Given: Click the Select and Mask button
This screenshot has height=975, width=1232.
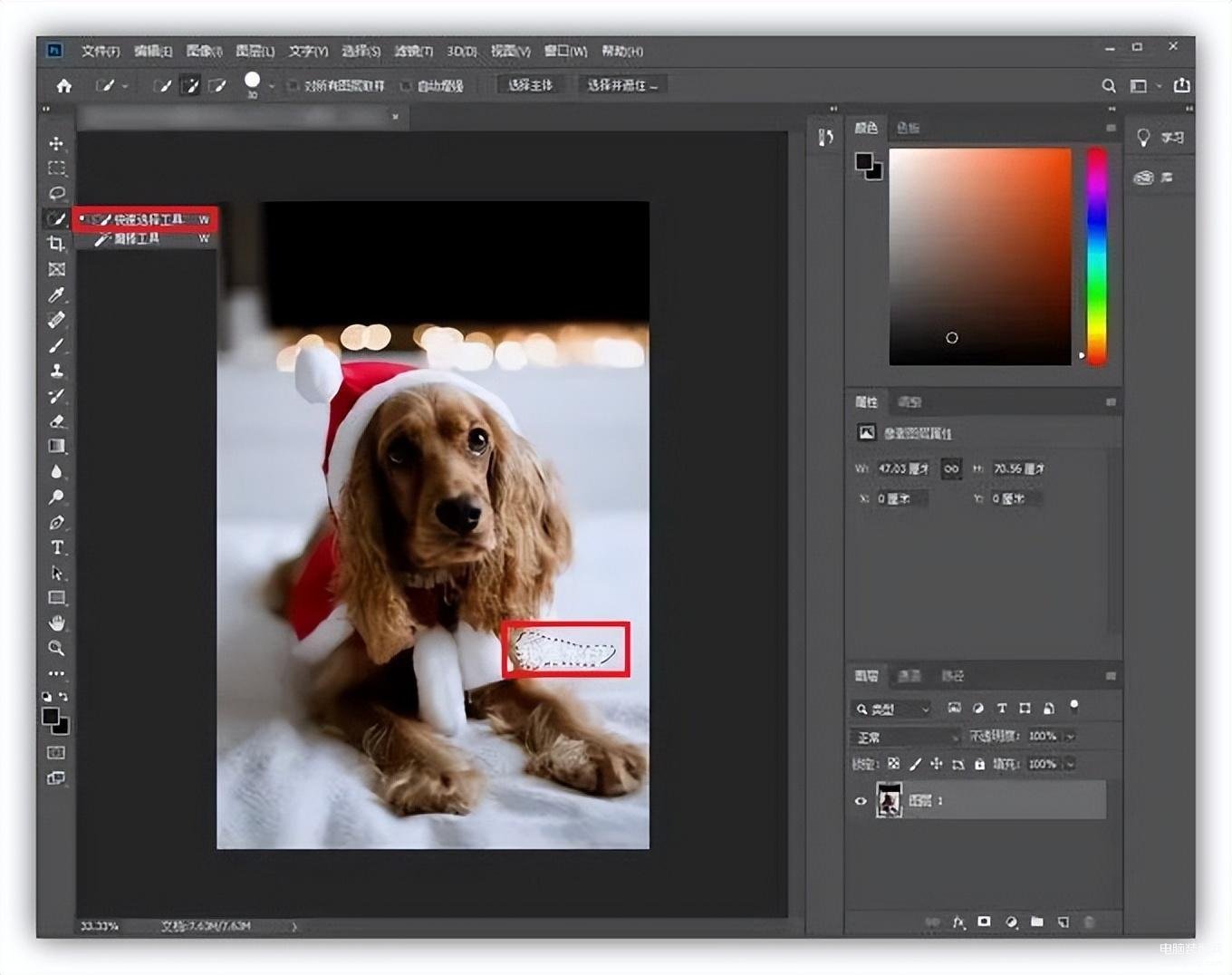Looking at the screenshot, I should click(x=622, y=85).
